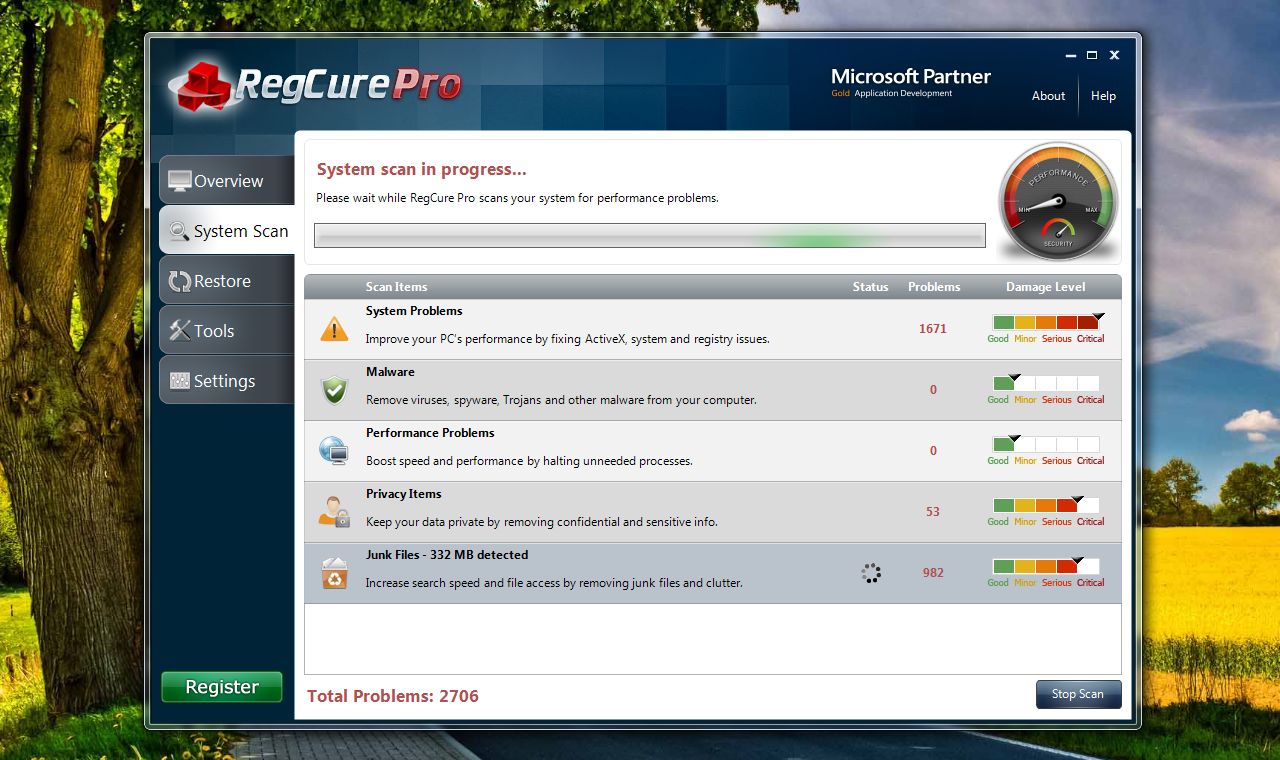The width and height of the screenshot is (1280, 760).
Task: Click the scan progress bar
Action: pos(648,235)
